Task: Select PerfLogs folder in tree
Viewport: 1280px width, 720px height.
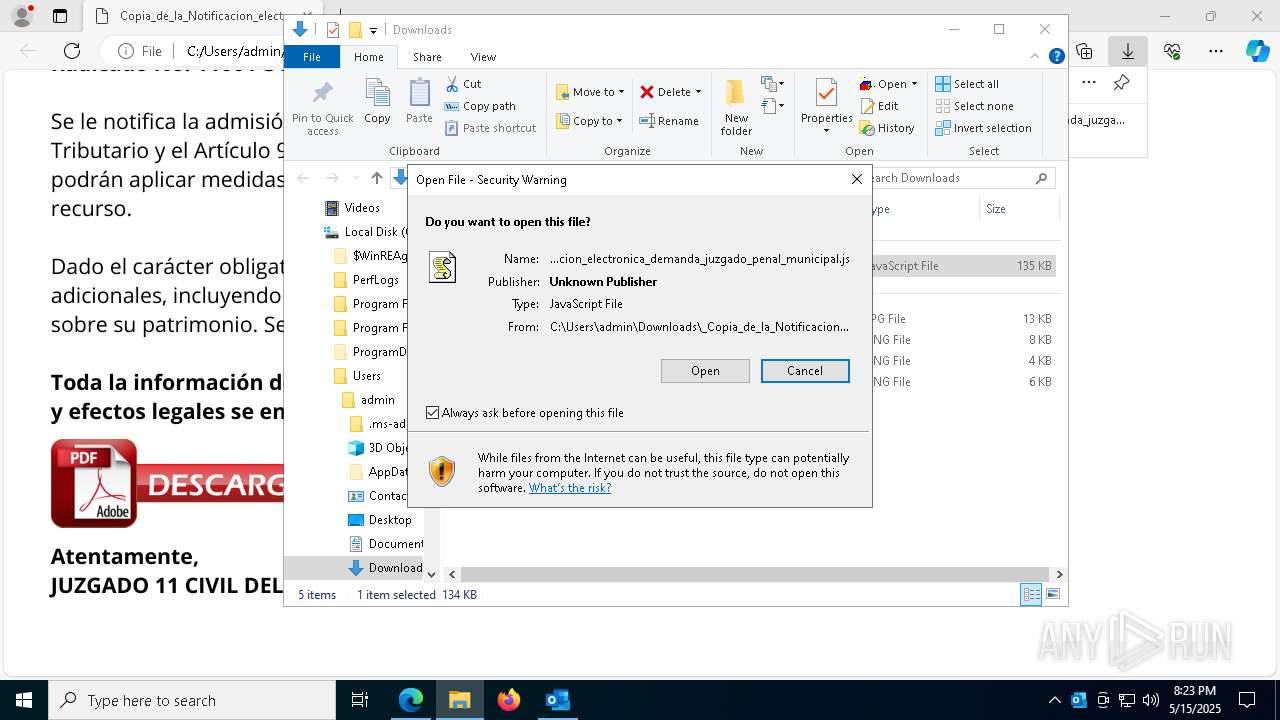Action: pyautogui.click(x=366, y=280)
